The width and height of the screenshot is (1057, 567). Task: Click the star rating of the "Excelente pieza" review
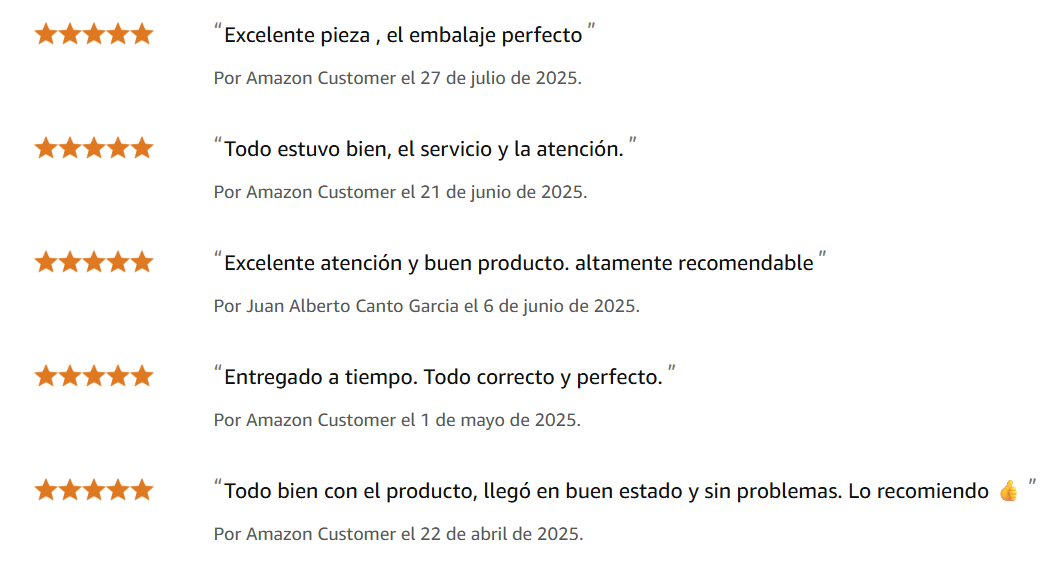[x=94, y=35]
